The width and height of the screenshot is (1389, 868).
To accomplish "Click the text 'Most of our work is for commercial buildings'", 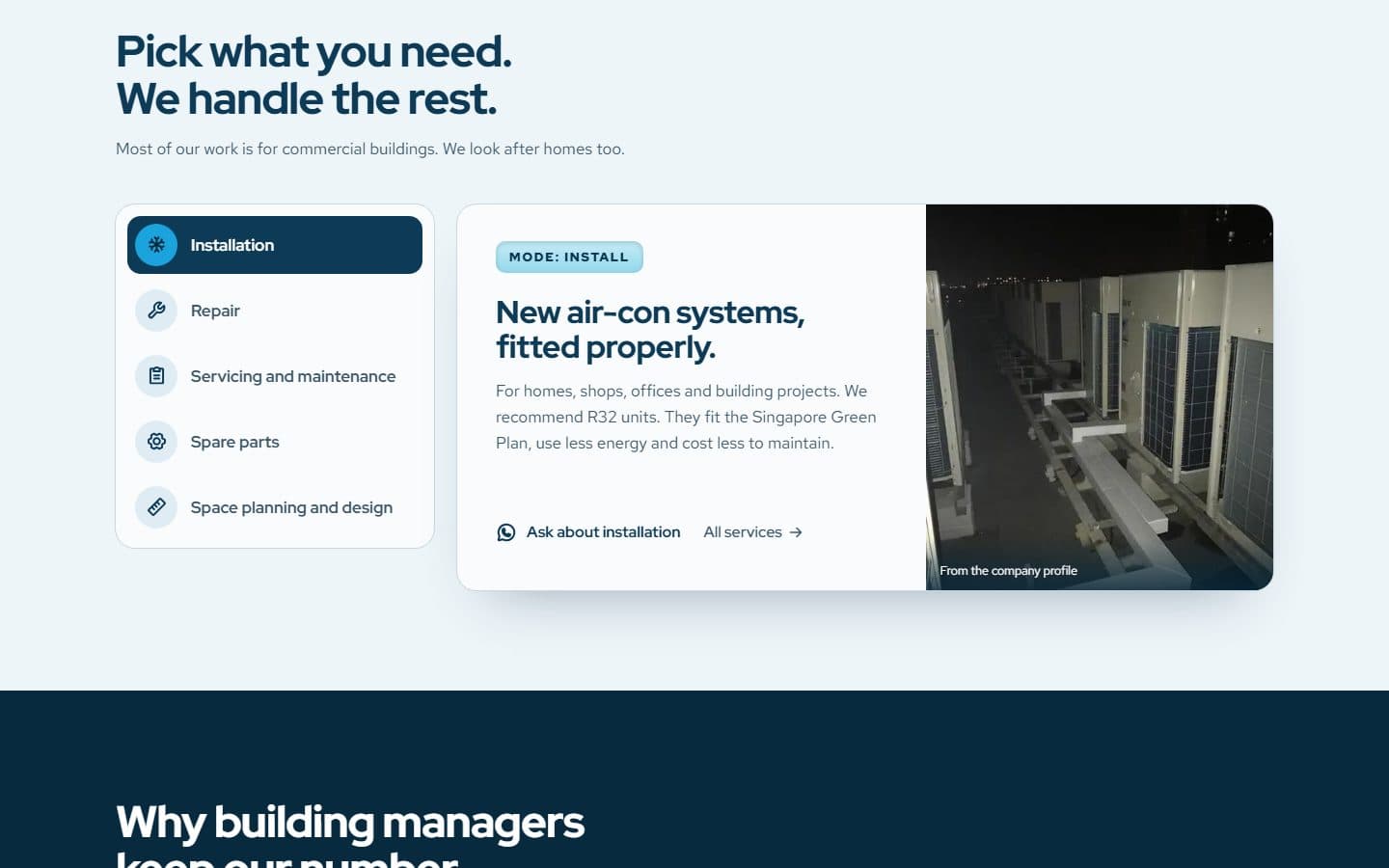I will coord(276,149).
